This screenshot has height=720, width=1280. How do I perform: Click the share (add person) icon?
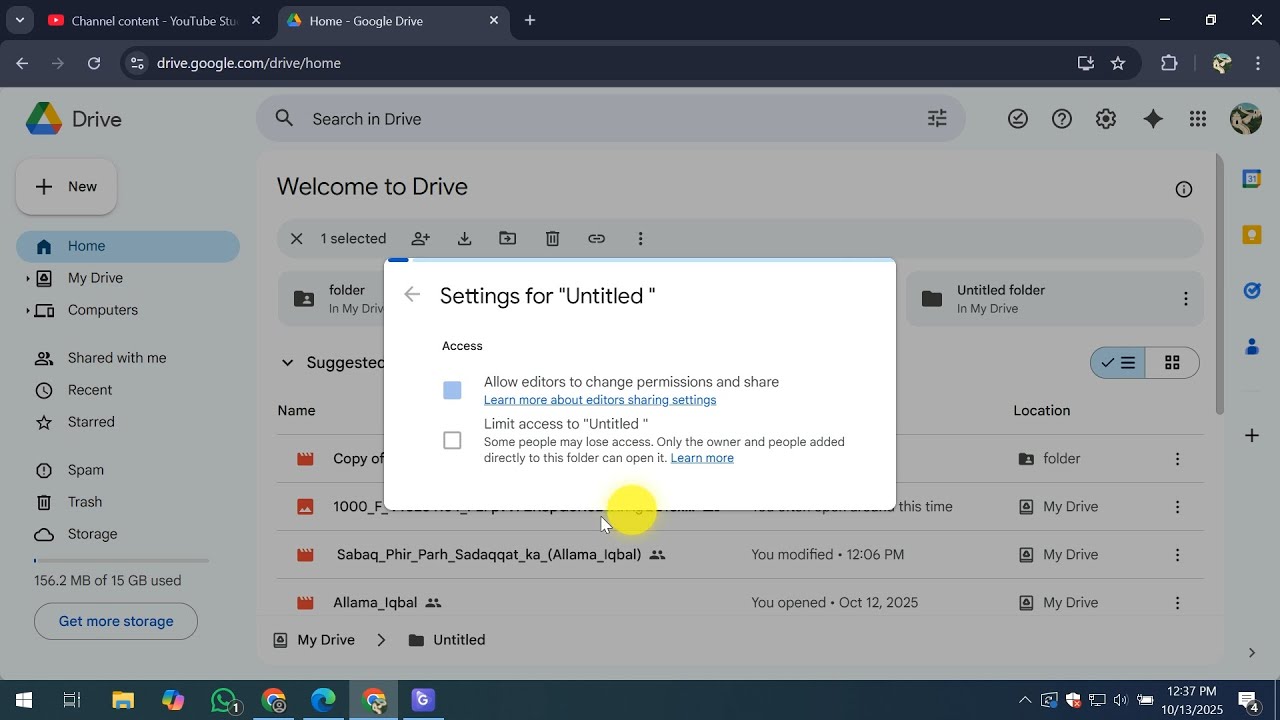click(421, 239)
